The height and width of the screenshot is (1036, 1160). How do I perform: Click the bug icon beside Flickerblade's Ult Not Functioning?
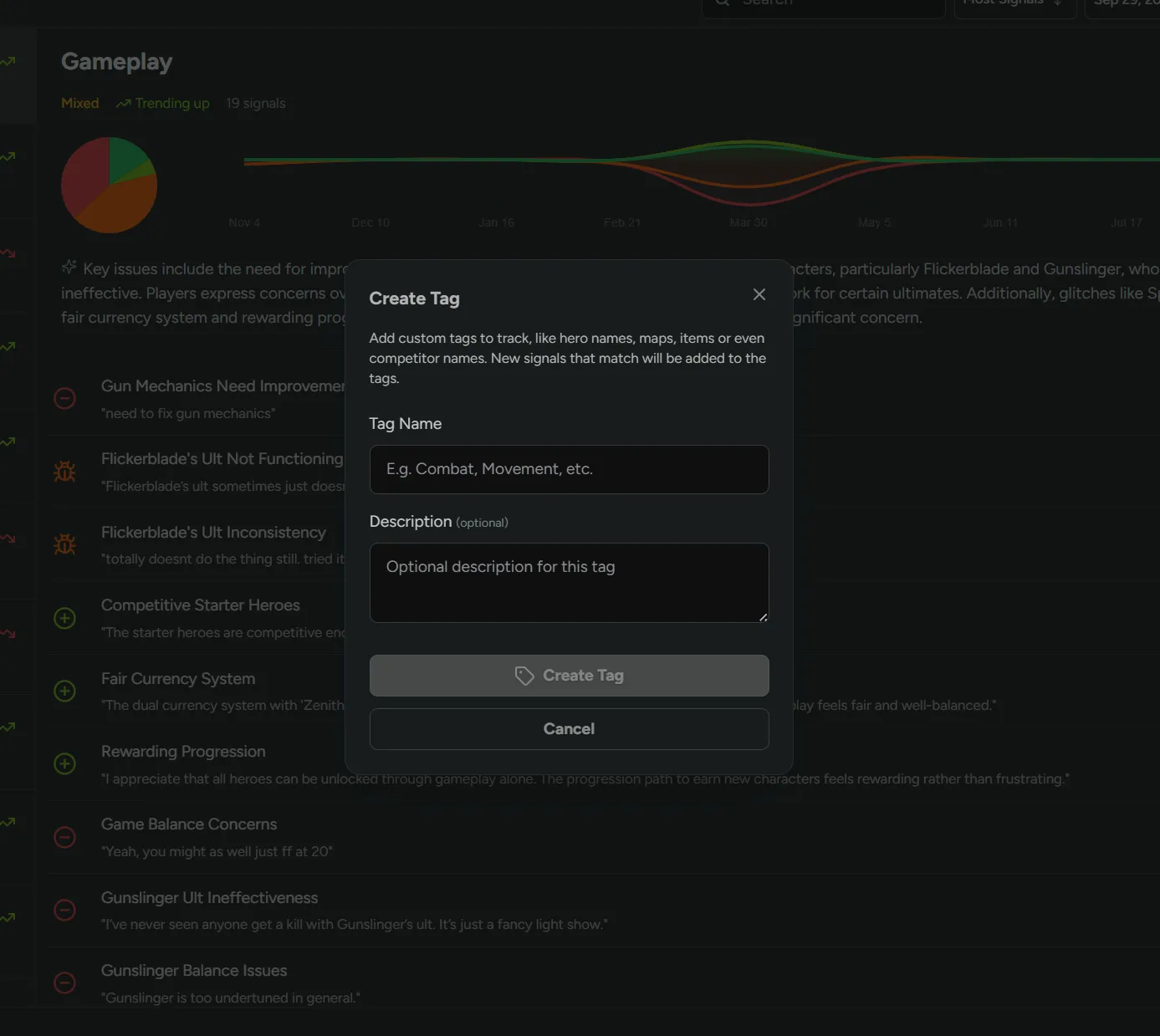click(x=64, y=471)
